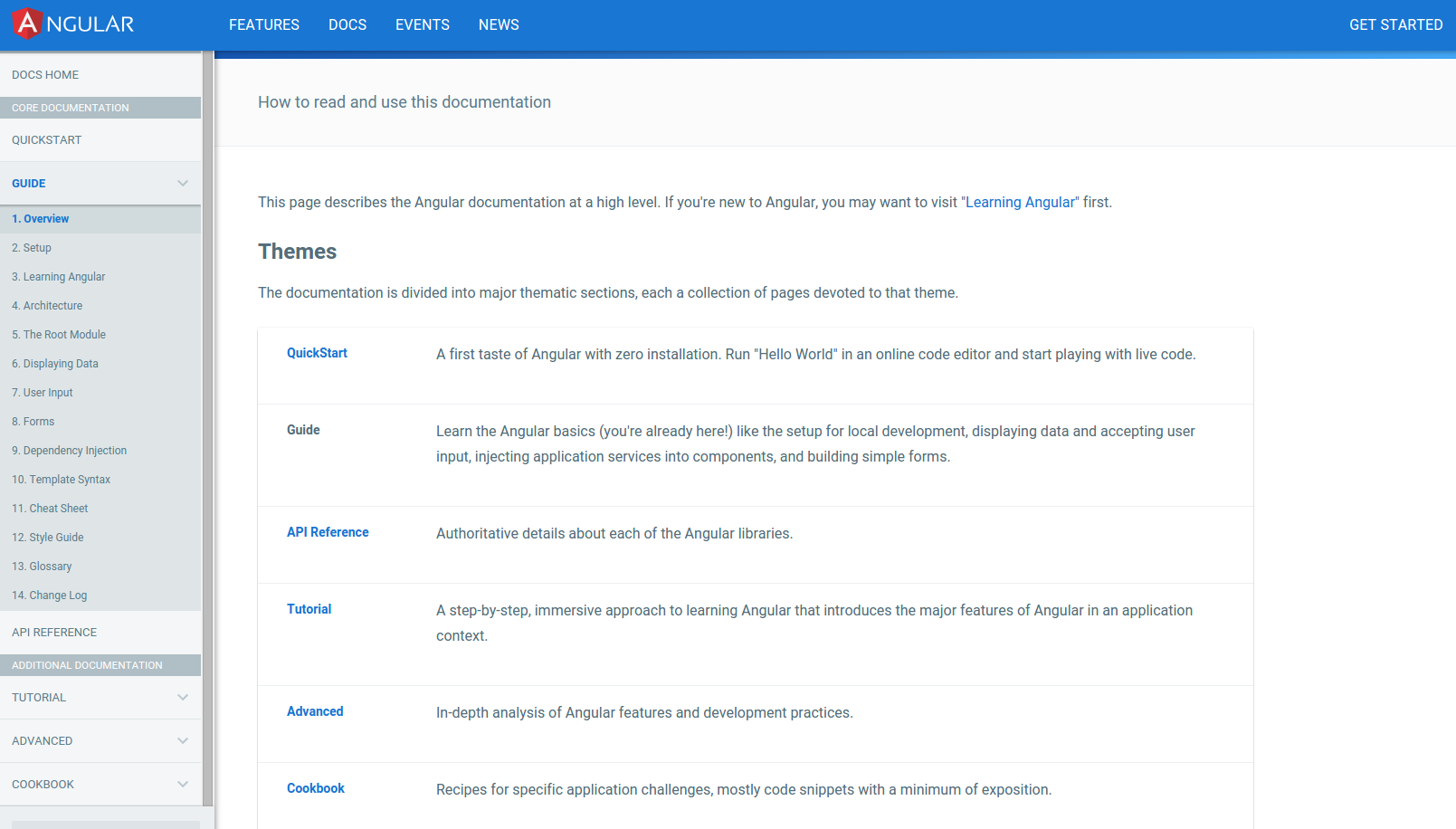Open 3. Learning Angular in the sidebar
The image size is (1456, 829).
pyautogui.click(x=100, y=277)
